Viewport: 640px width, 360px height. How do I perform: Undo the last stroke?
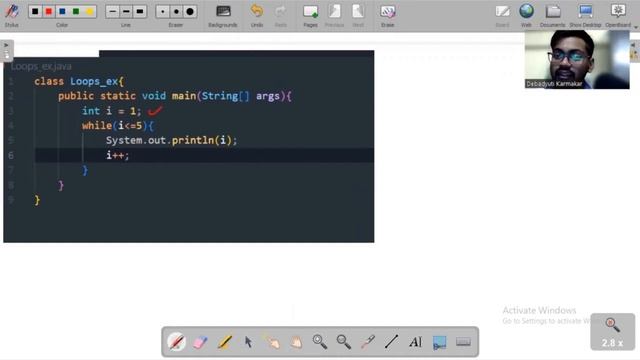[257, 15]
